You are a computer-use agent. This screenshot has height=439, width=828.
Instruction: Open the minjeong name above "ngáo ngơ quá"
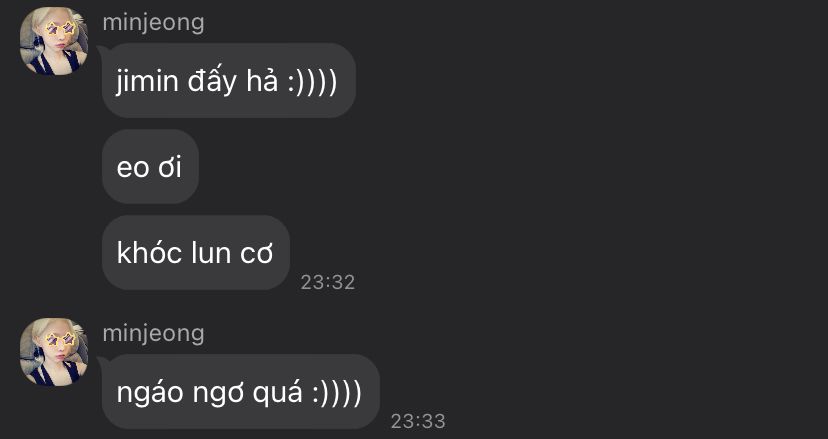point(153,334)
